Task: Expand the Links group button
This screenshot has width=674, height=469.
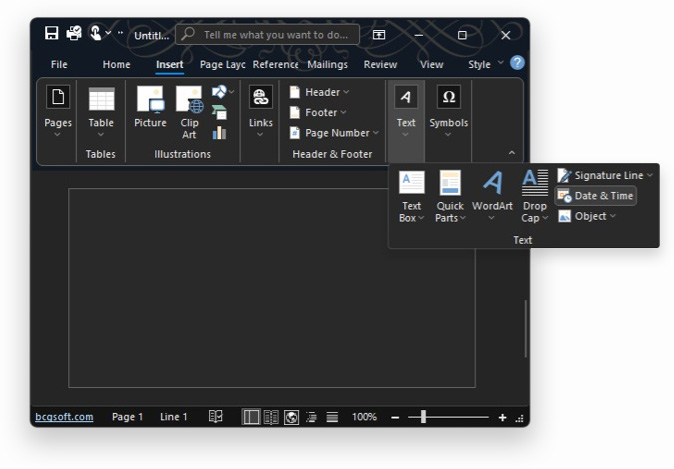Action: 260,112
